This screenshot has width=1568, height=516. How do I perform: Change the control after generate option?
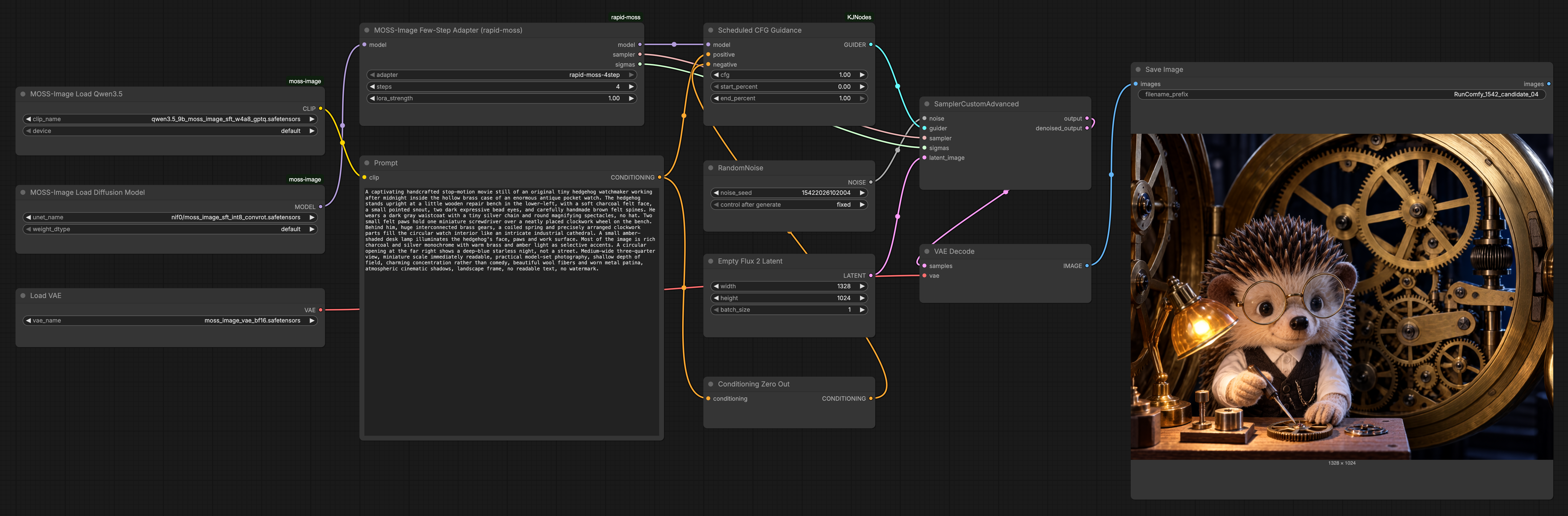[x=789, y=205]
